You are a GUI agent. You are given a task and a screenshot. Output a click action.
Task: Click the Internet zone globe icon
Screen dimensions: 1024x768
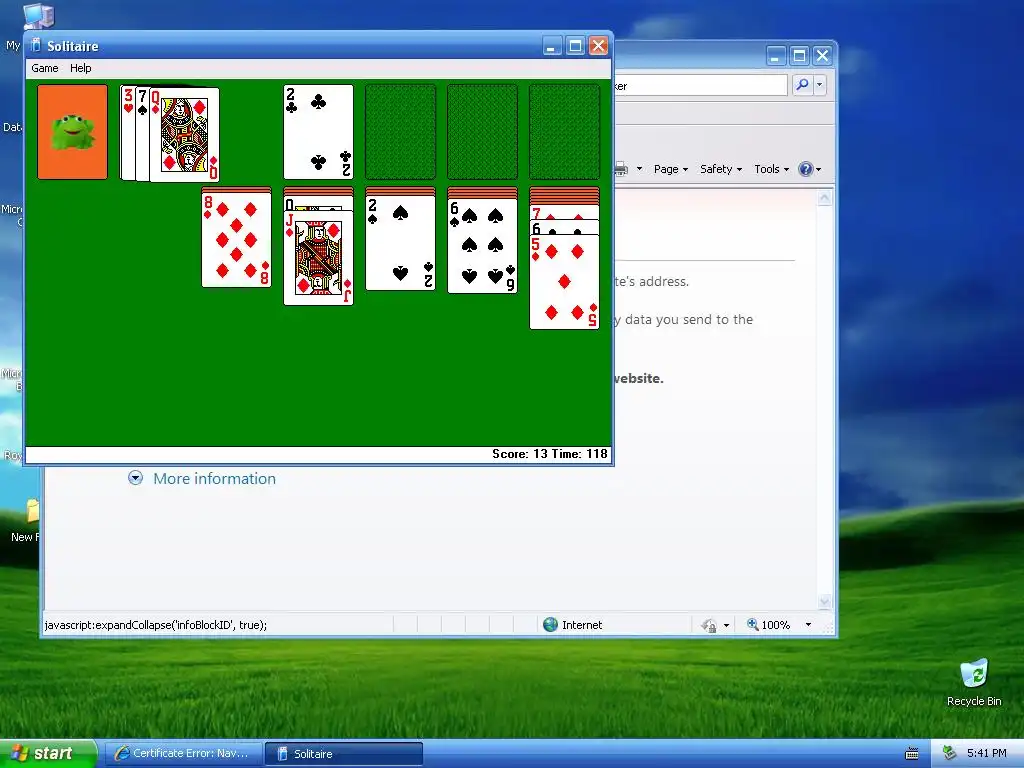551,625
